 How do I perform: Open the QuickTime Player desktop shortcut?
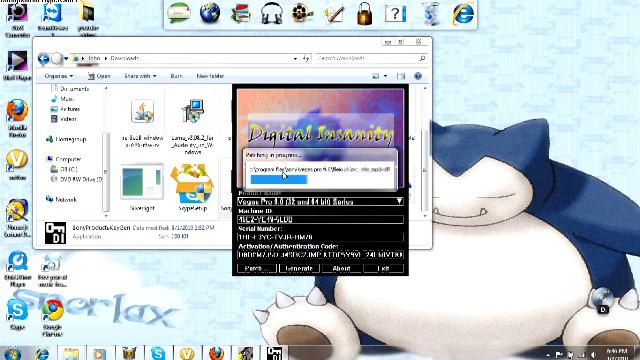[17, 269]
